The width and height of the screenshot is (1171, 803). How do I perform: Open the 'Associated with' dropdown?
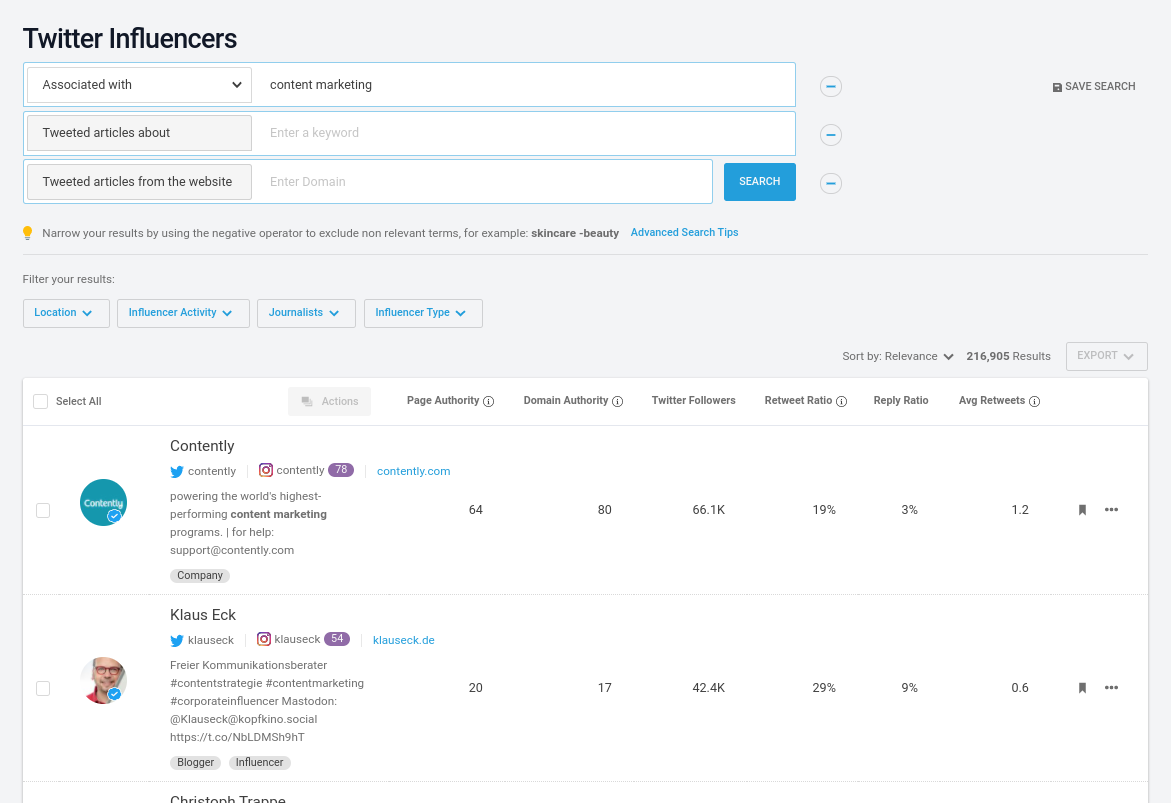(x=139, y=85)
